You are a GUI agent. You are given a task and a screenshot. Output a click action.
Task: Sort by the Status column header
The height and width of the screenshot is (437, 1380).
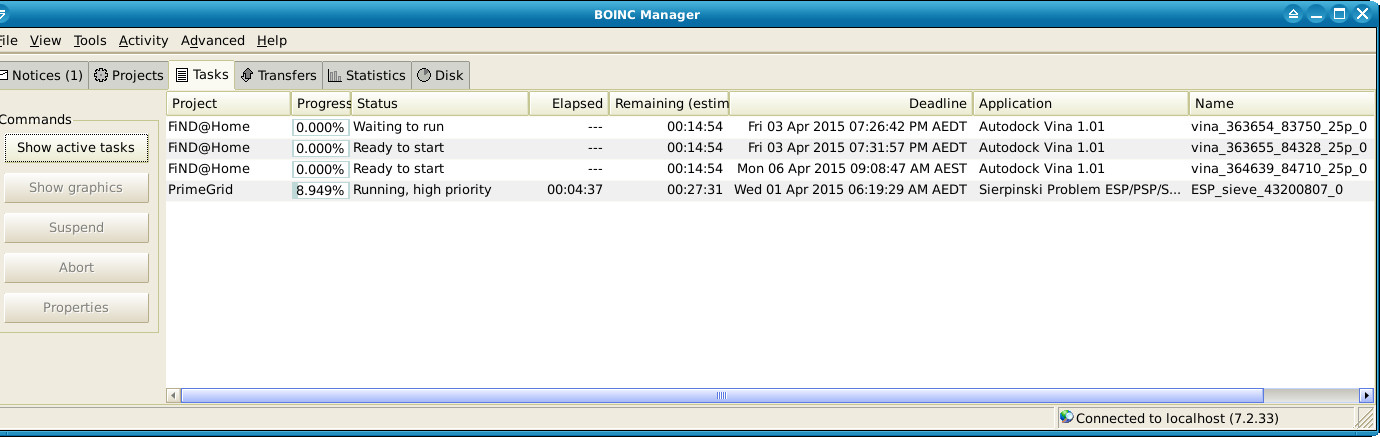pyautogui.click(x=440, y=103)
